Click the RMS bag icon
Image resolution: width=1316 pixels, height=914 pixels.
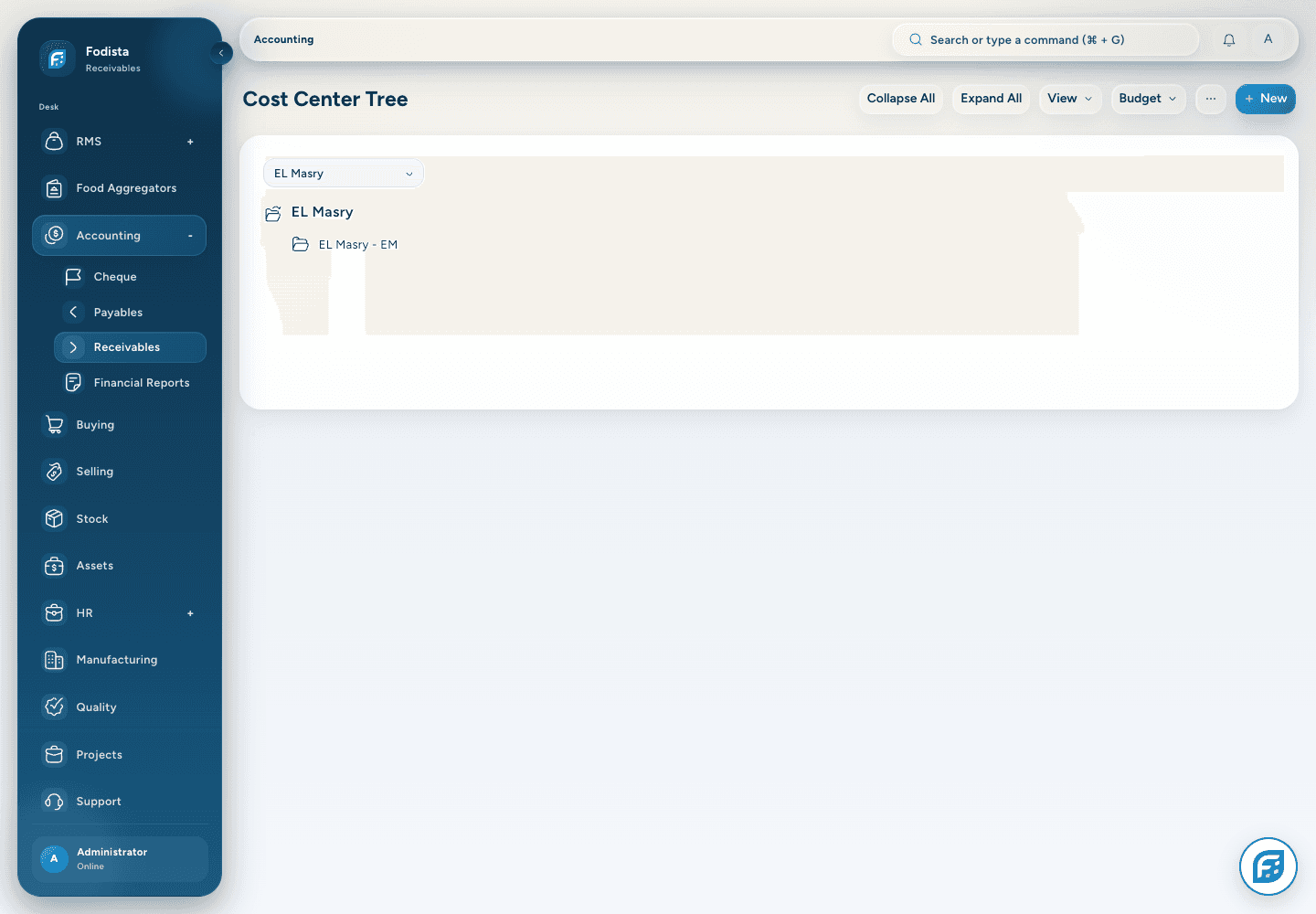[x=55, y=142]
